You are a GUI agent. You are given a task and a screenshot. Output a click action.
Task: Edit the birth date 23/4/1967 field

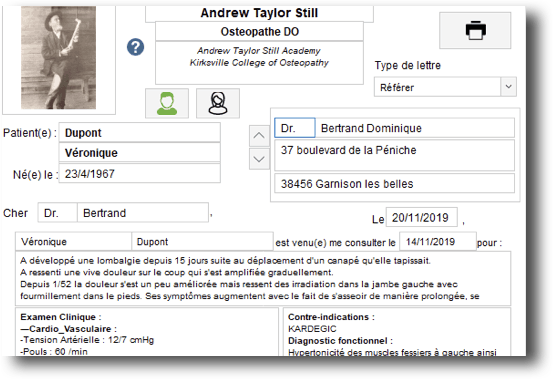[x=140, y=173]
